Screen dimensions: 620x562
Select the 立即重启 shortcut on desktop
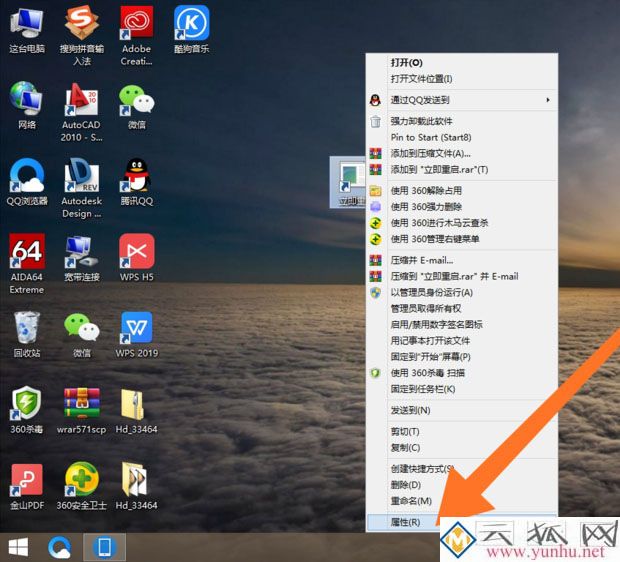click(348, 182)
